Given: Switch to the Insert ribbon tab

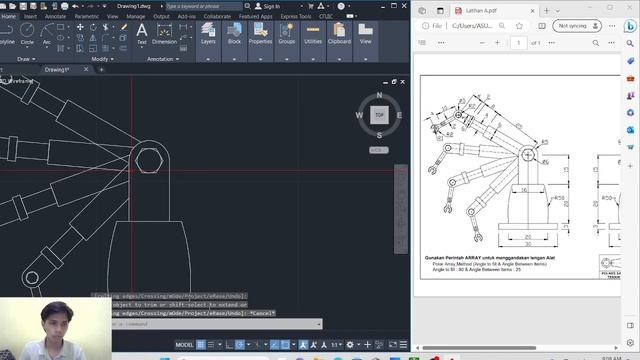Looking at the screenshot, I should coord(30,16).
